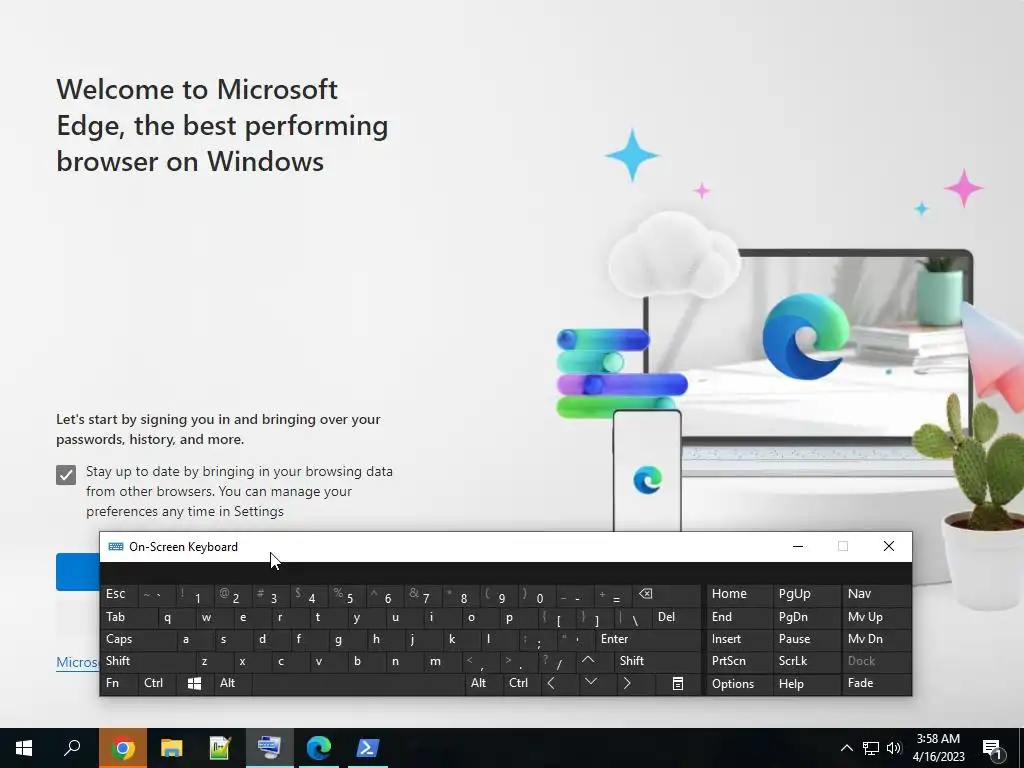The height and width of the screenshot is (768, 1024).
Task: Open PowerShell from the taskbar
Action: coord(367,748)
